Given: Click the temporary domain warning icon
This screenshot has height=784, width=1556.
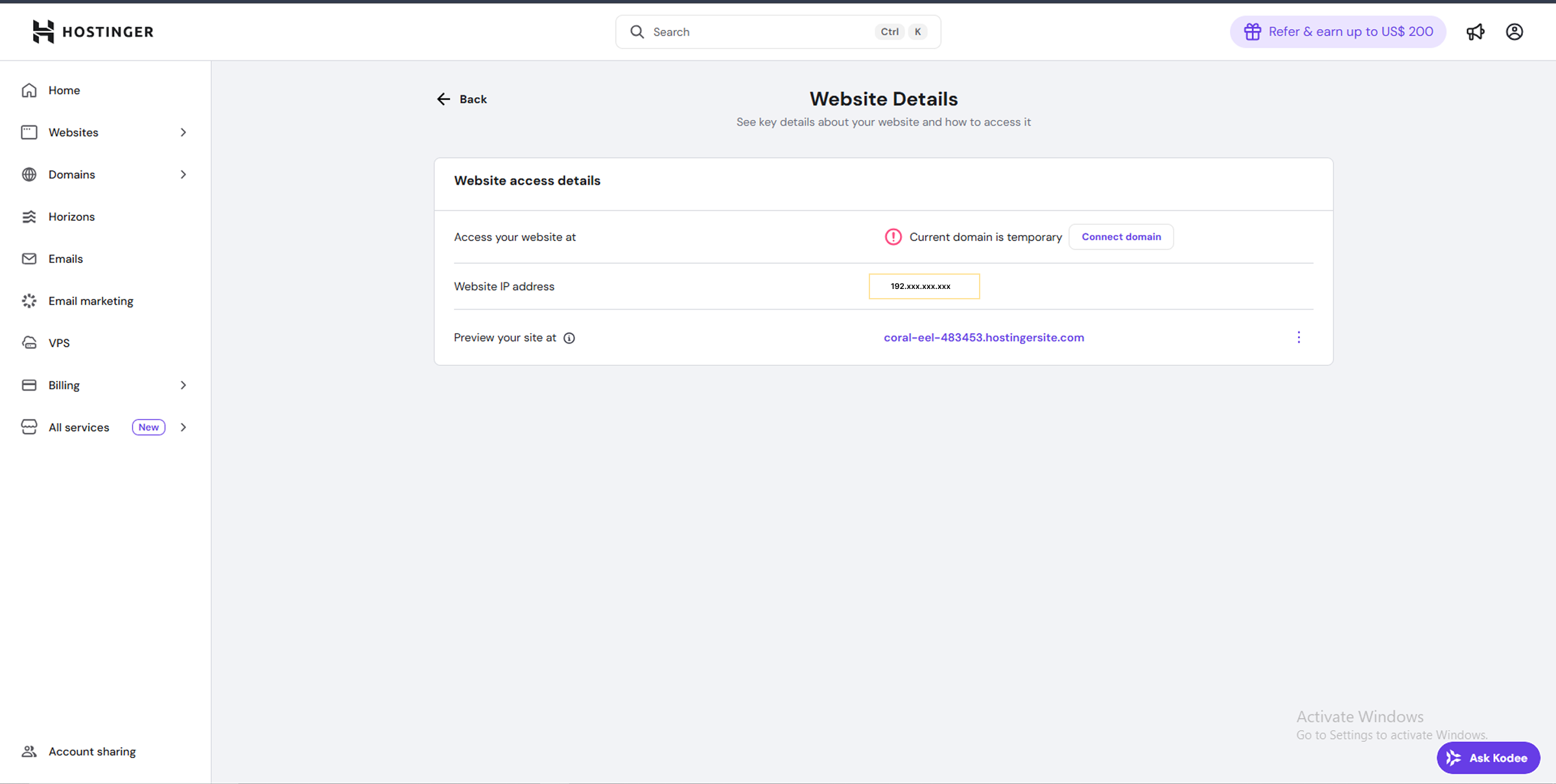Looking at the screenshot, I should pyautogui.click(x=893, y=237).
